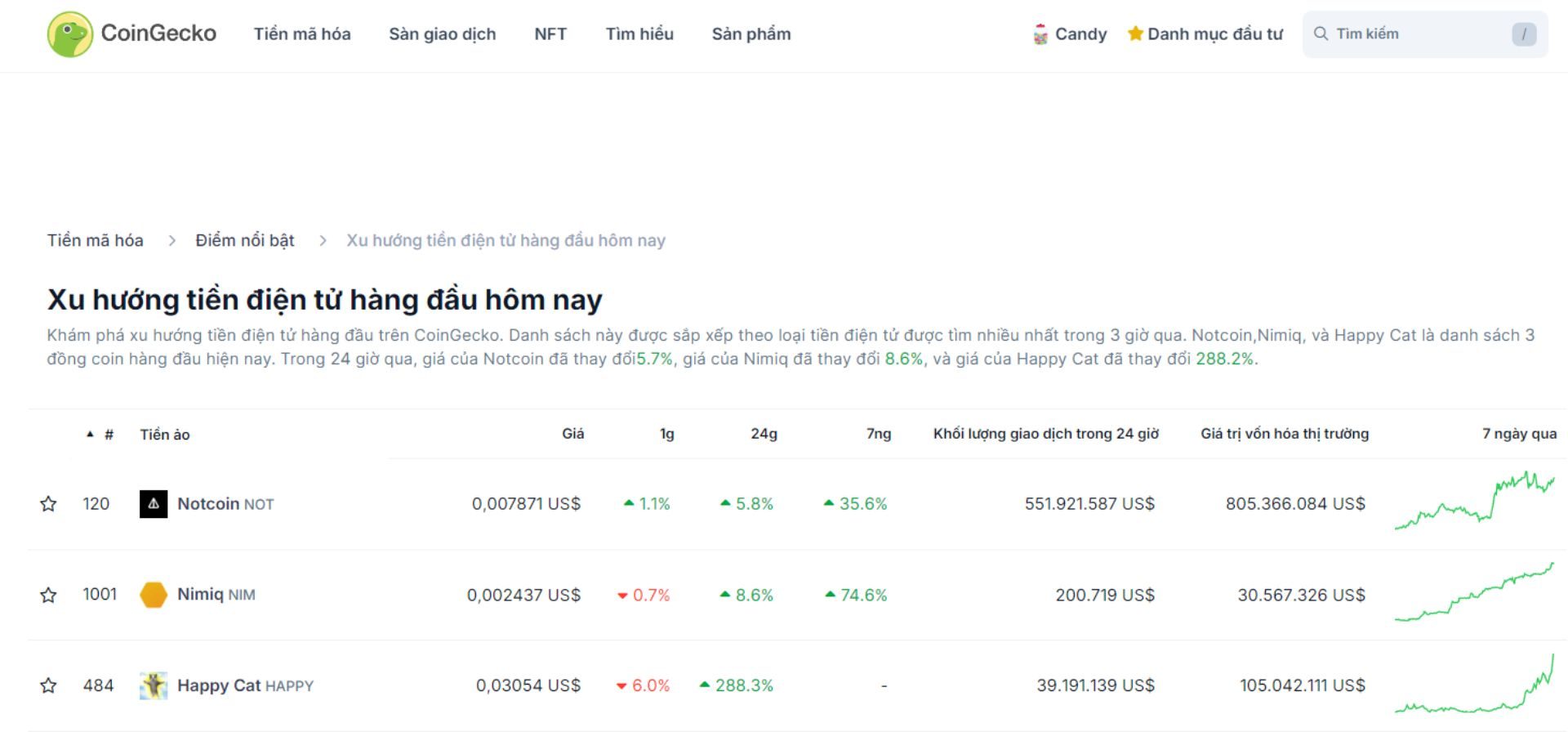
Task: Open Notcoin 7-day sparkline chart
Action: [1475, 501]
